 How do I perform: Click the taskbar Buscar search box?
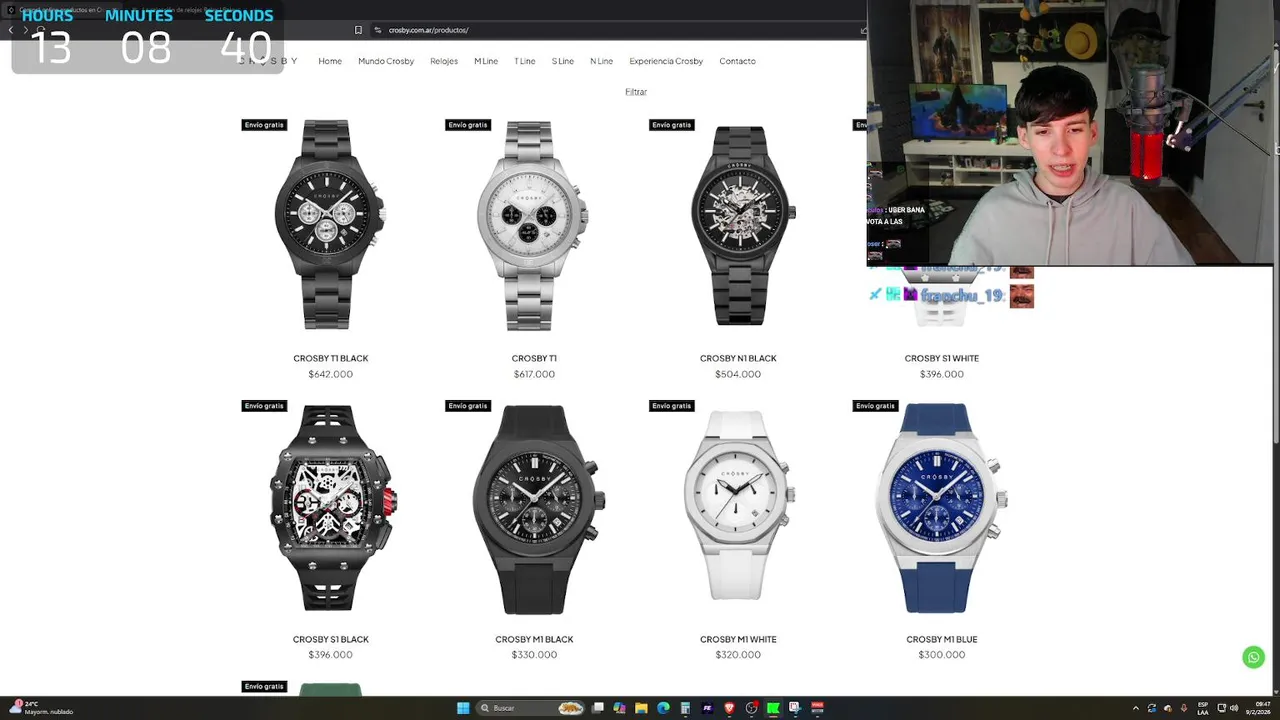tap(531, 708)
